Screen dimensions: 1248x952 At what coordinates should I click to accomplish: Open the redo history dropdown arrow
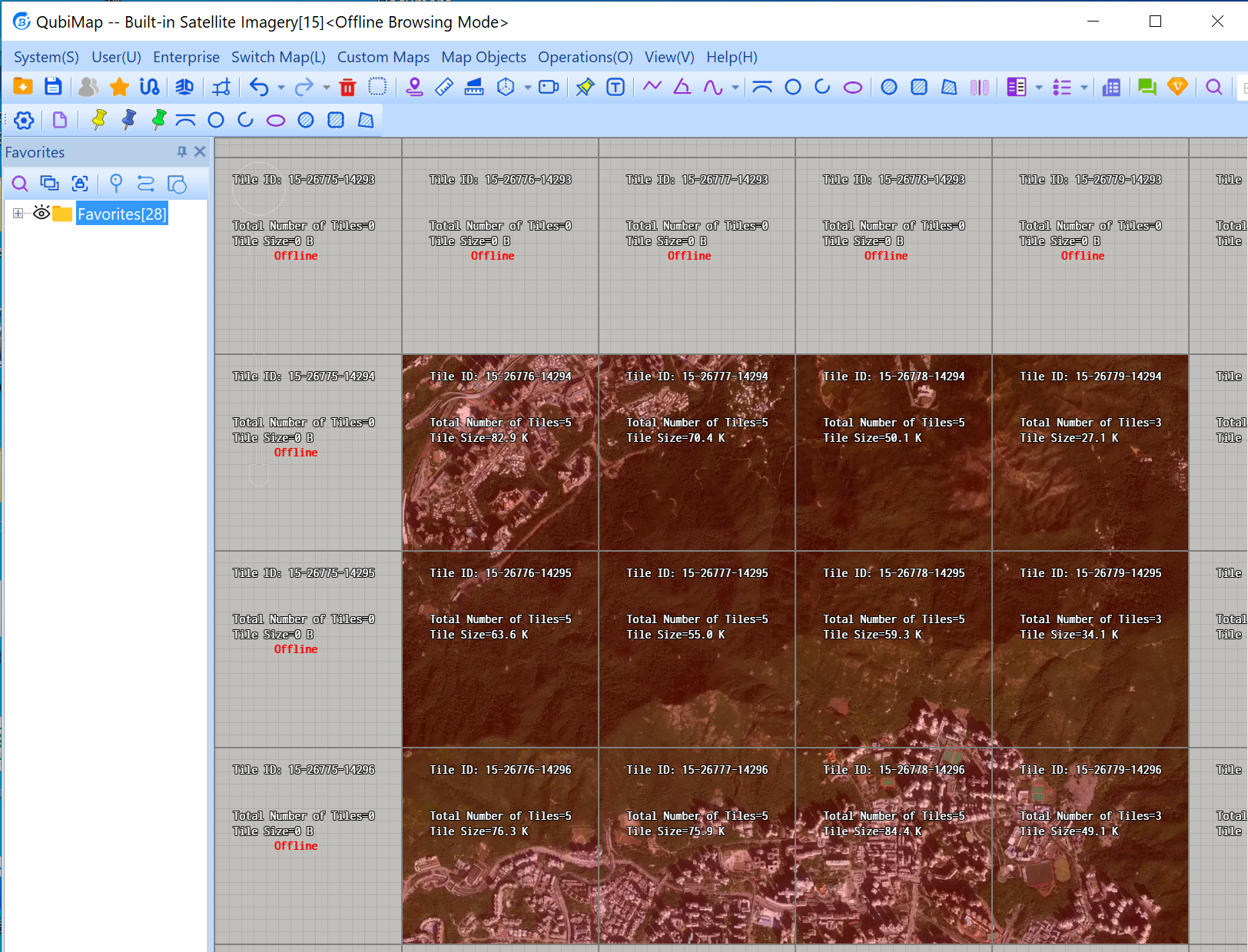(x=327, y=88)
